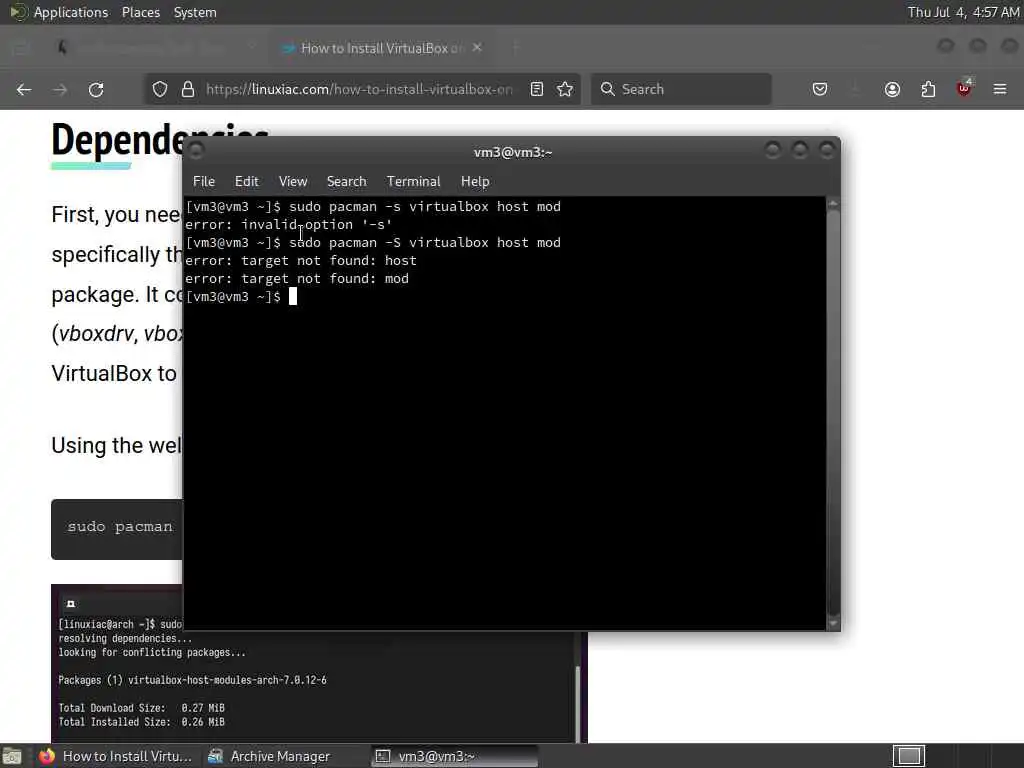Open the uBlock Origin extension icon

(x=964, y=88)
